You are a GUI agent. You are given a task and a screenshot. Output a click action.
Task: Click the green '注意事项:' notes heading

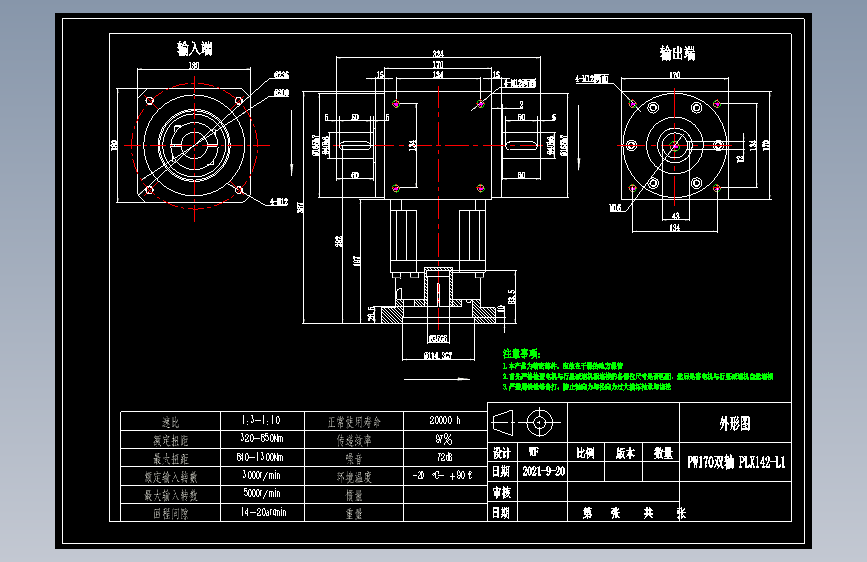click(x=521, y=353)
